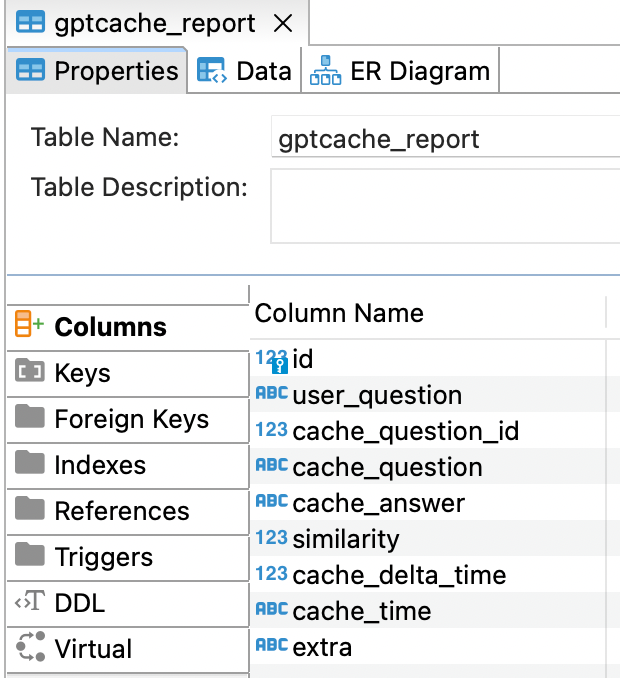Click the Data tab grid icon
The image size is (620, 678).
(x=211, y=70)
